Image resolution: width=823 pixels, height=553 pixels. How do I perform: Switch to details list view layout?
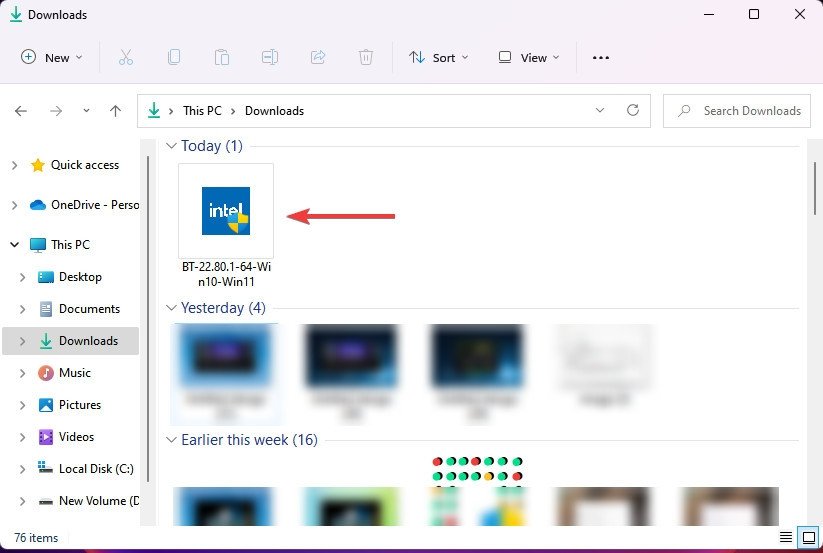click(x=786, y=538)
